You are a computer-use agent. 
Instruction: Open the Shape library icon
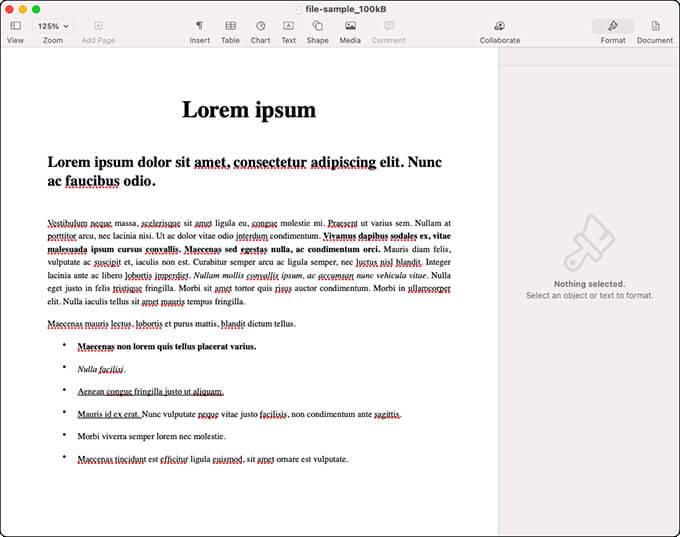(x=317, y=26)
